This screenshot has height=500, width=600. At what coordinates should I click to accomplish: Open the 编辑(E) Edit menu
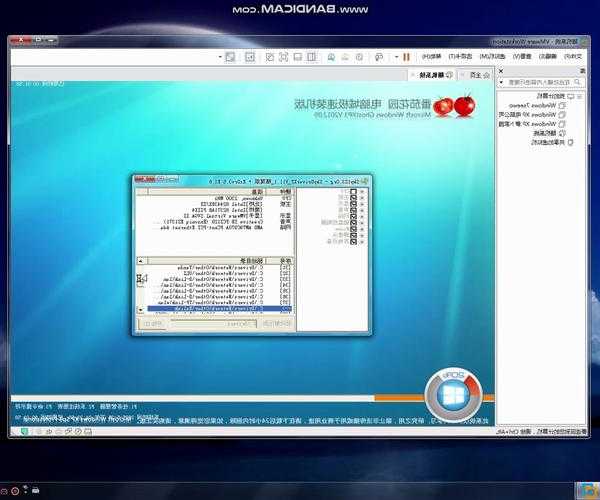click(548, 56)
